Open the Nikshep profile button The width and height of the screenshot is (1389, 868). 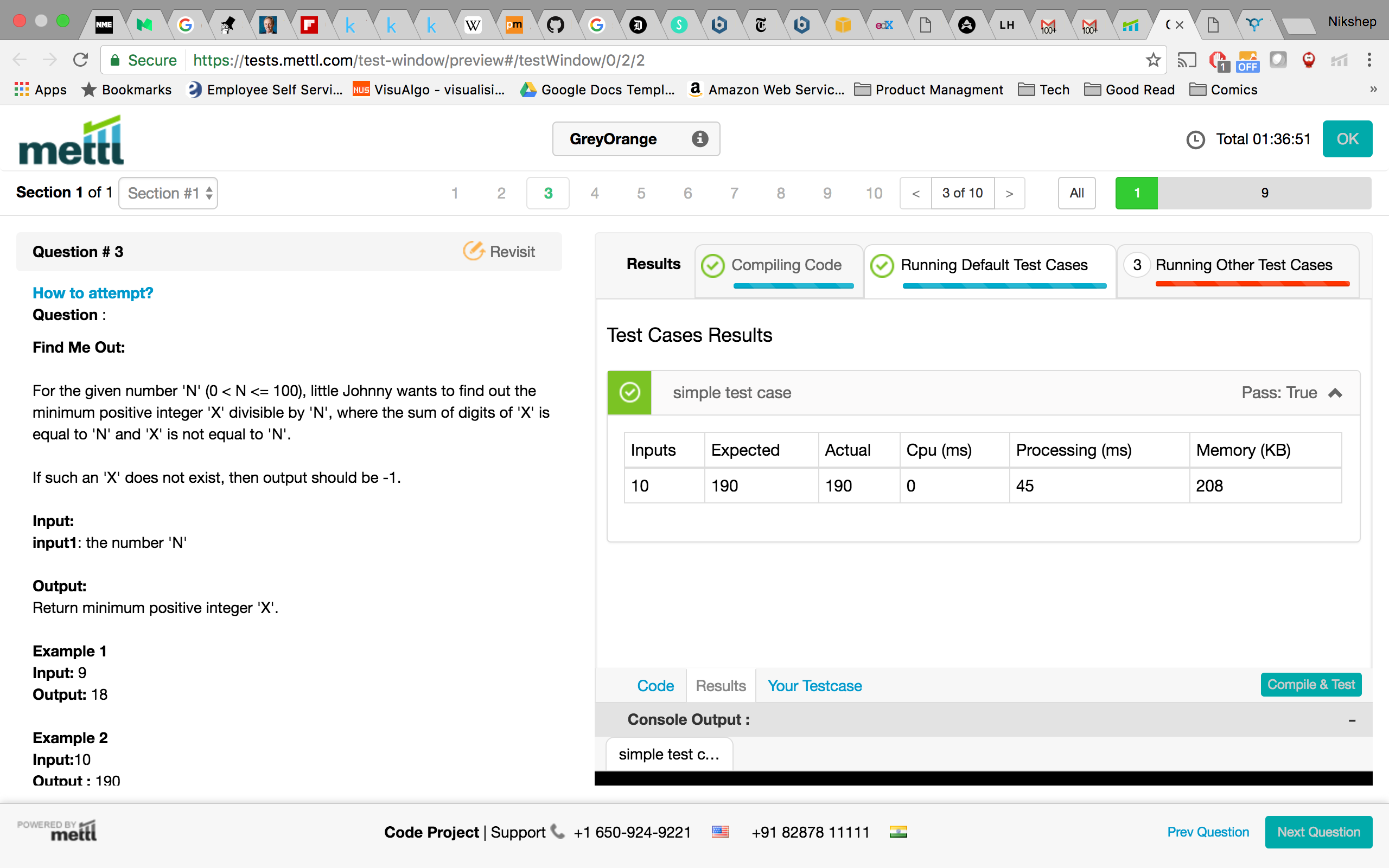pyautogui.click(x=1352, y=22)
